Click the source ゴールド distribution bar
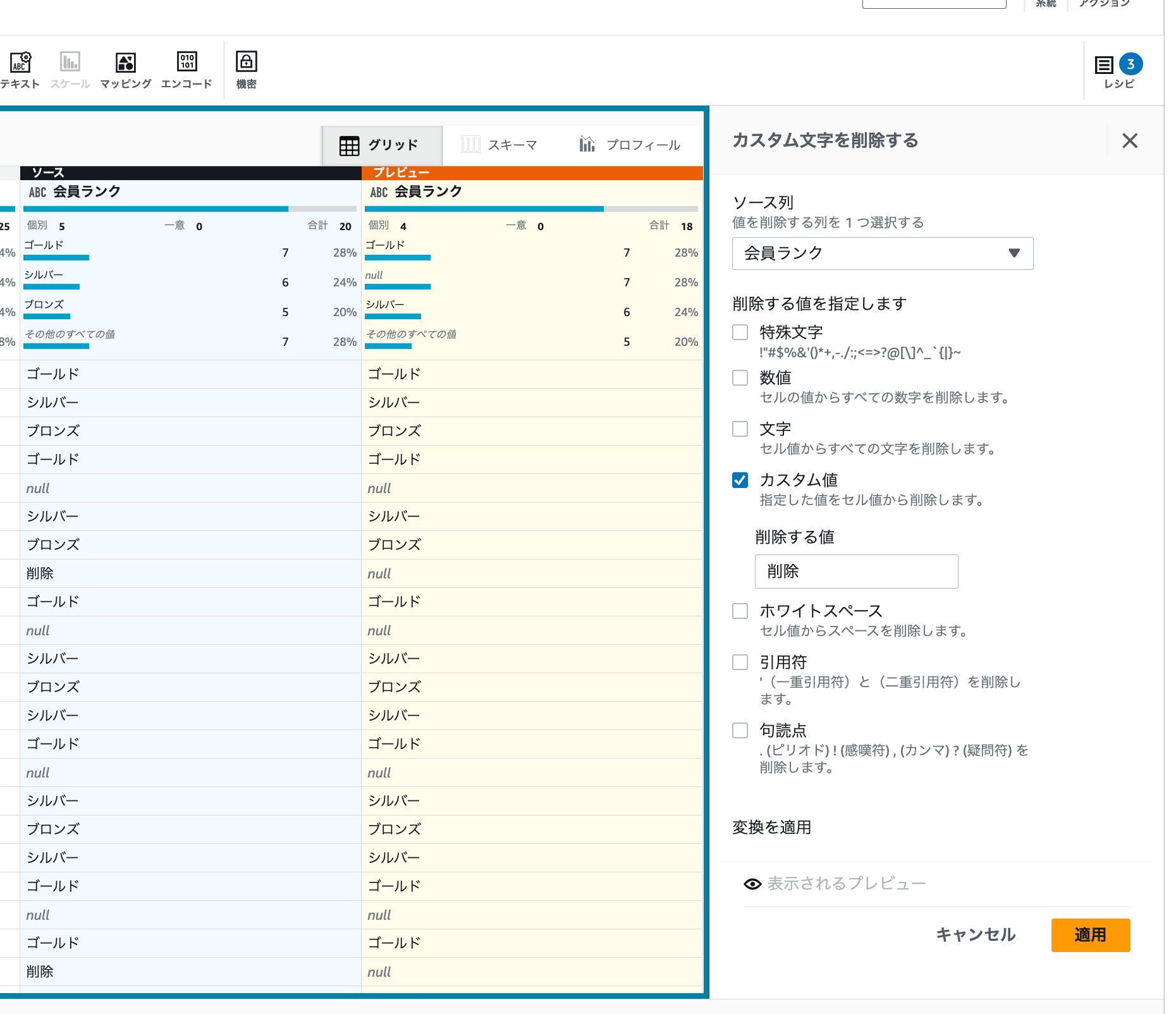Image resolution: width=1176 pixels, height=1014 pixels. click(56, 258)
